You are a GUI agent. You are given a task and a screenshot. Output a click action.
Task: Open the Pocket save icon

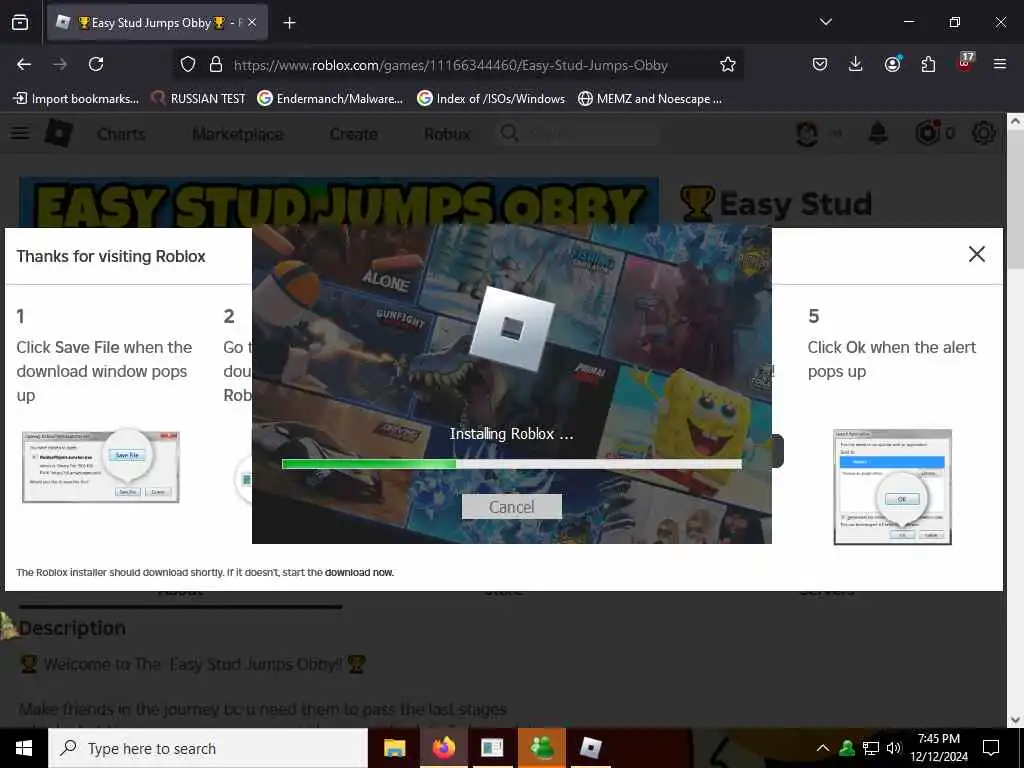[820, 64]
